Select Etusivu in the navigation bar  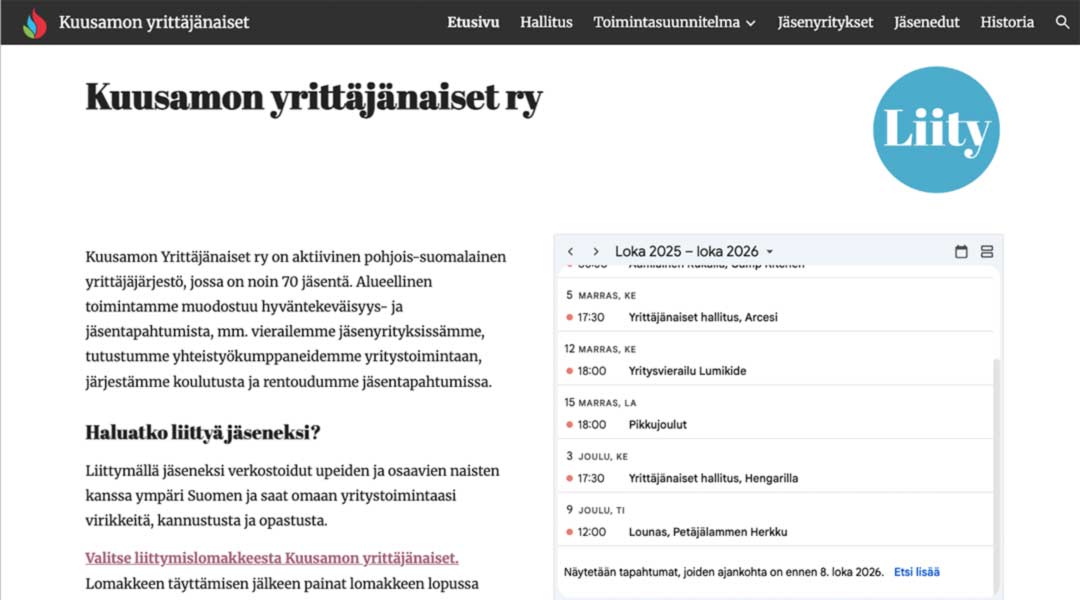(x=473, y=21)
